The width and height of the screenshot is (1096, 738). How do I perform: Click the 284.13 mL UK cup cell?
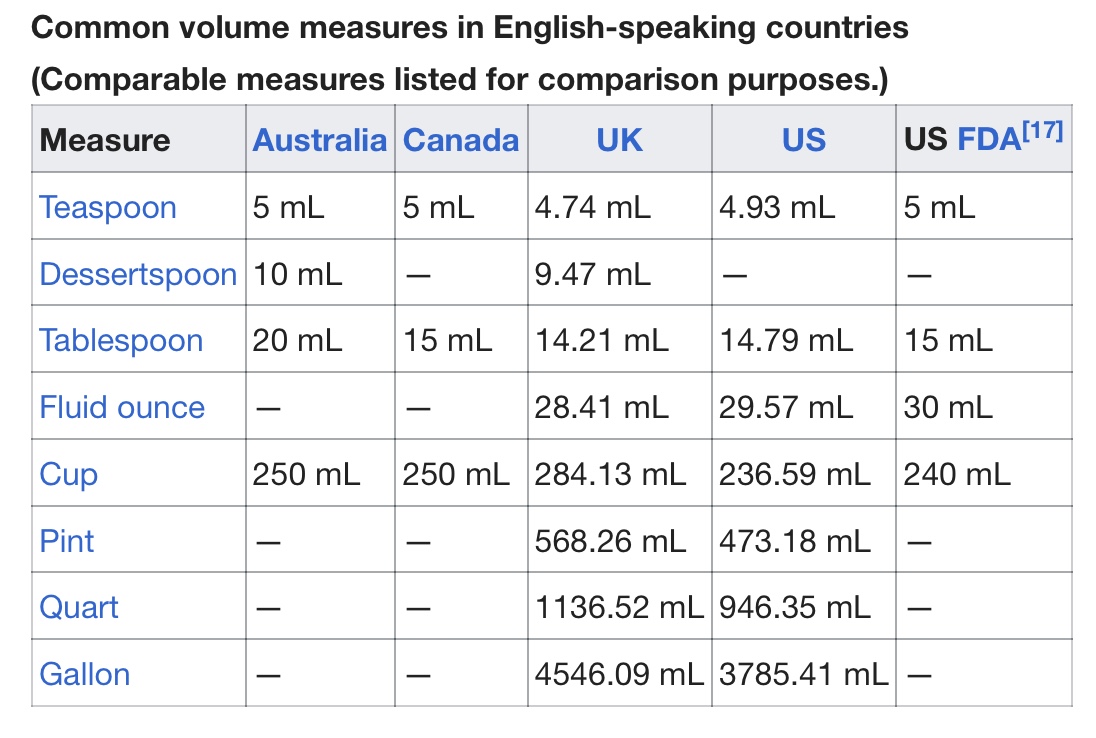coord(610,474)
